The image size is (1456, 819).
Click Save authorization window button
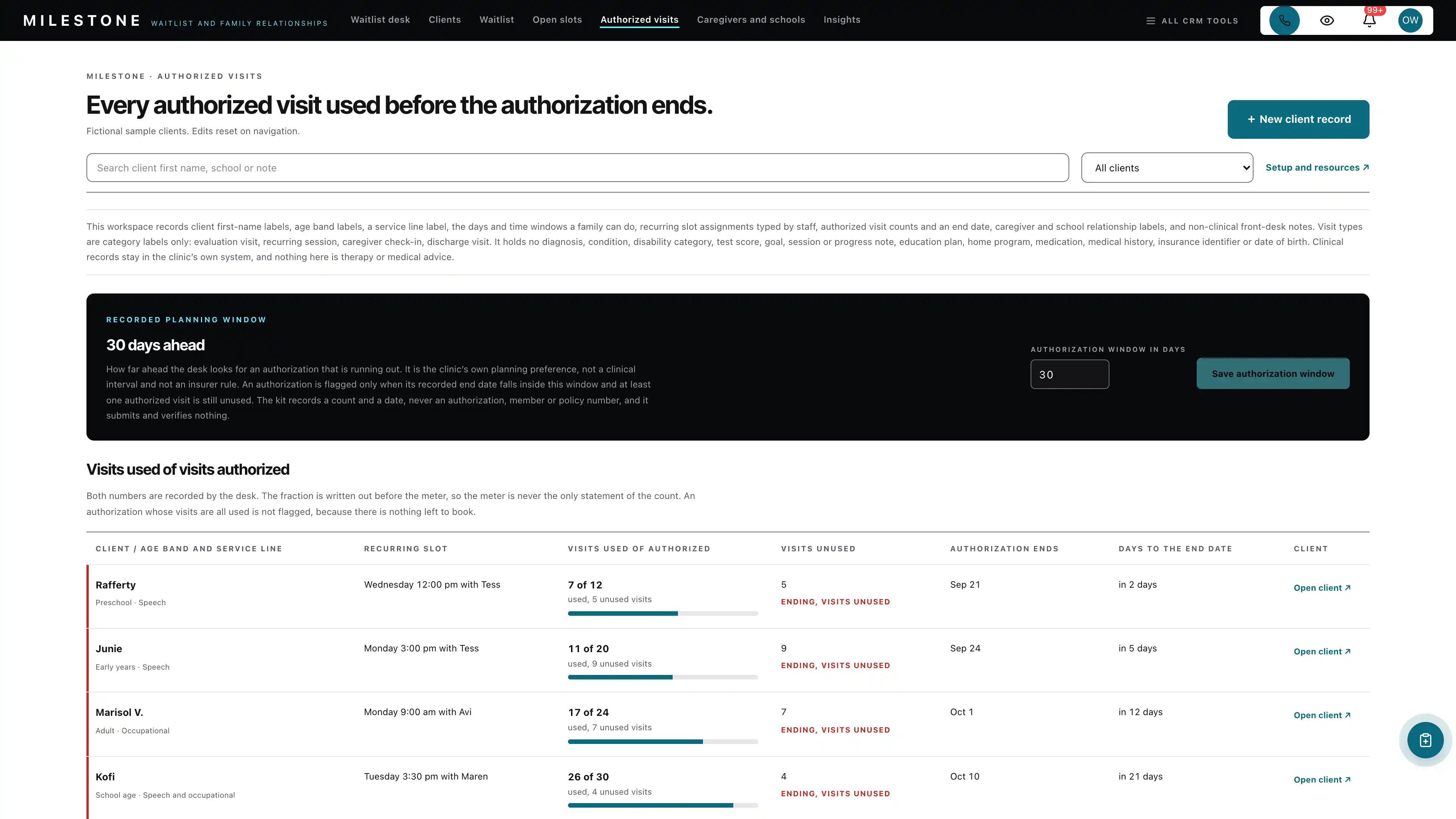[x=1273, y=373]
